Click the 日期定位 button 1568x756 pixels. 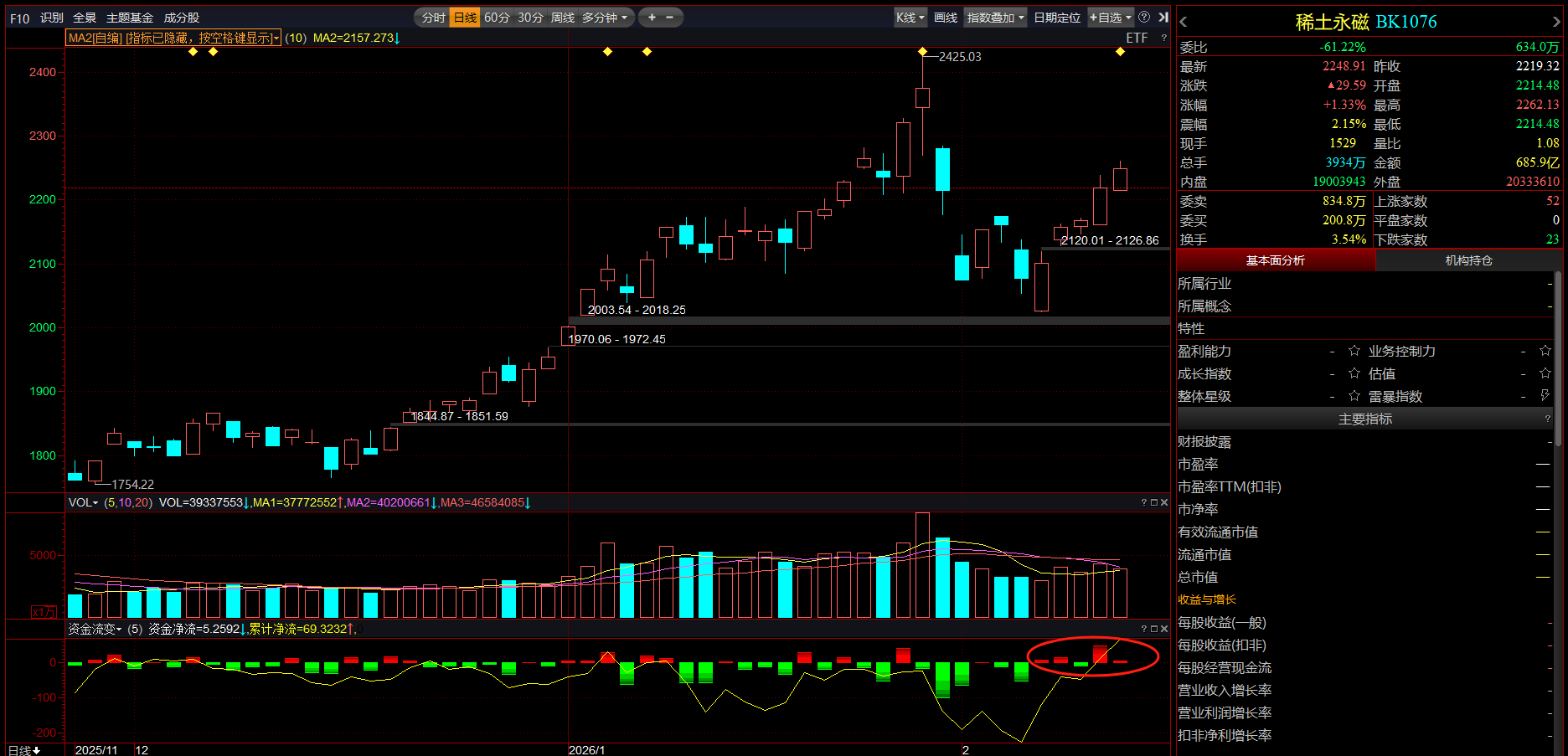tap(1057, 18)
